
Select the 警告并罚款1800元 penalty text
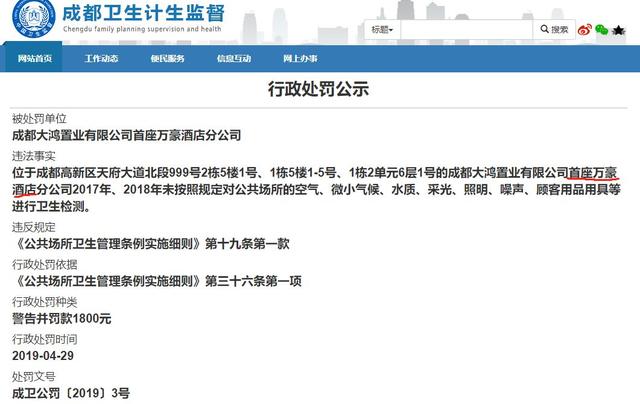click(x=62, y=318)
